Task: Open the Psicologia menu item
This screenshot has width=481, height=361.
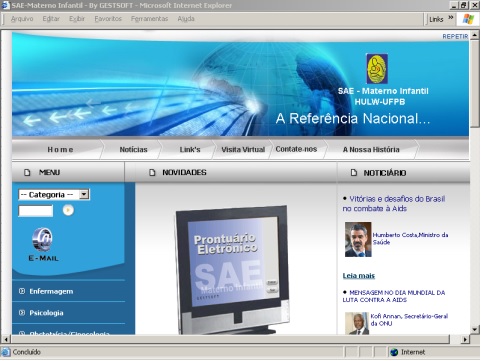Action: [46, 313]
